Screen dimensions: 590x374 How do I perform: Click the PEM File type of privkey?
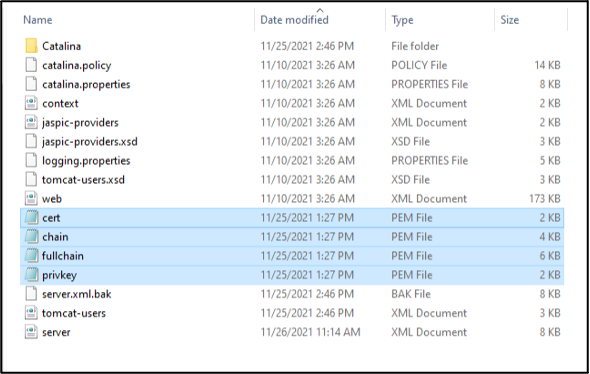(x=412, y=275)
